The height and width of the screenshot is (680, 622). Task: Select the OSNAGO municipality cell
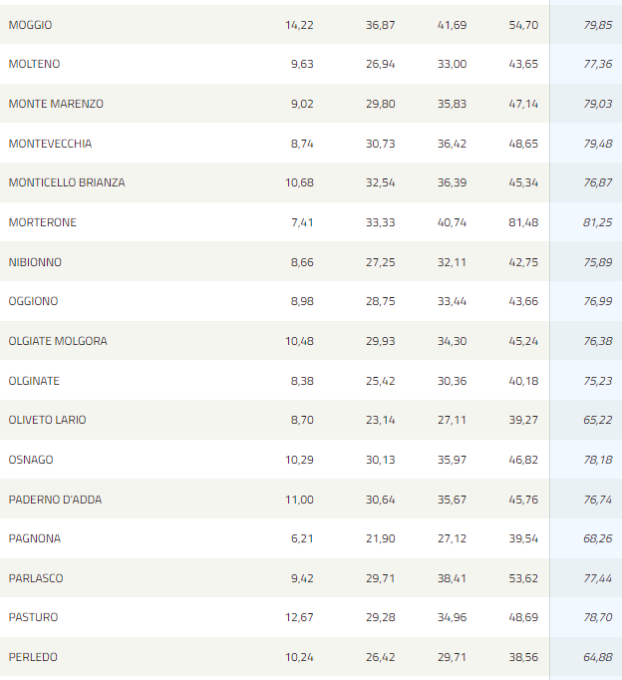tap(31, 460)
